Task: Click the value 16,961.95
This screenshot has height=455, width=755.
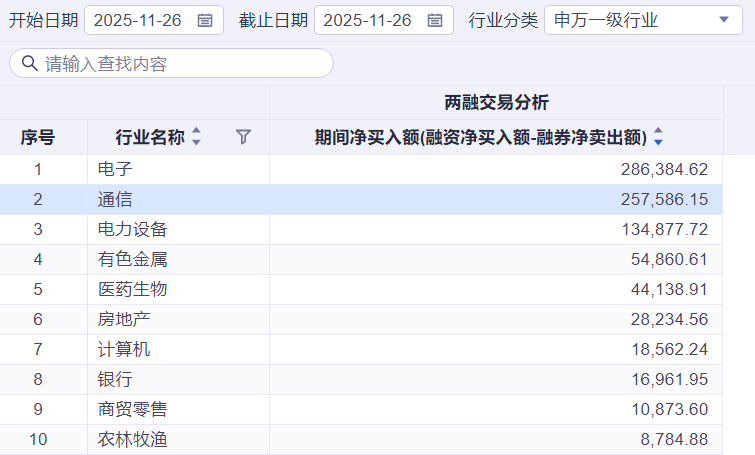Action: (x=670, y=379)
